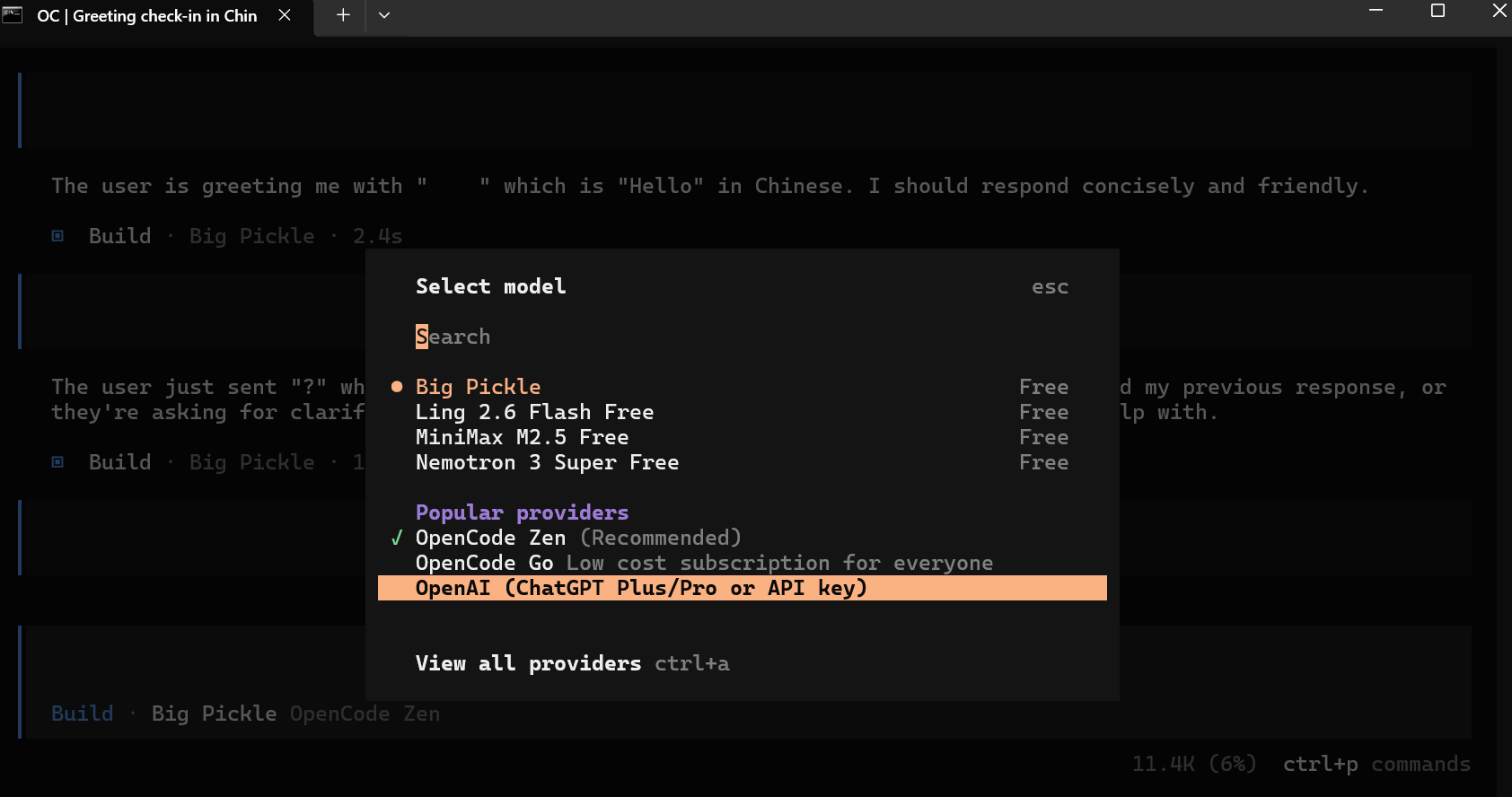
Task: Select OpenAI ChatGPT Plus/Pro provider
Action: (743, 588)
